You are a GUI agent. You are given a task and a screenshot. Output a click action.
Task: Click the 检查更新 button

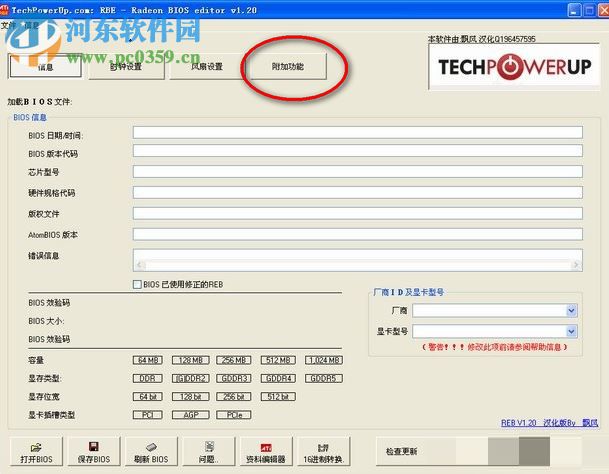click(402, 451)
